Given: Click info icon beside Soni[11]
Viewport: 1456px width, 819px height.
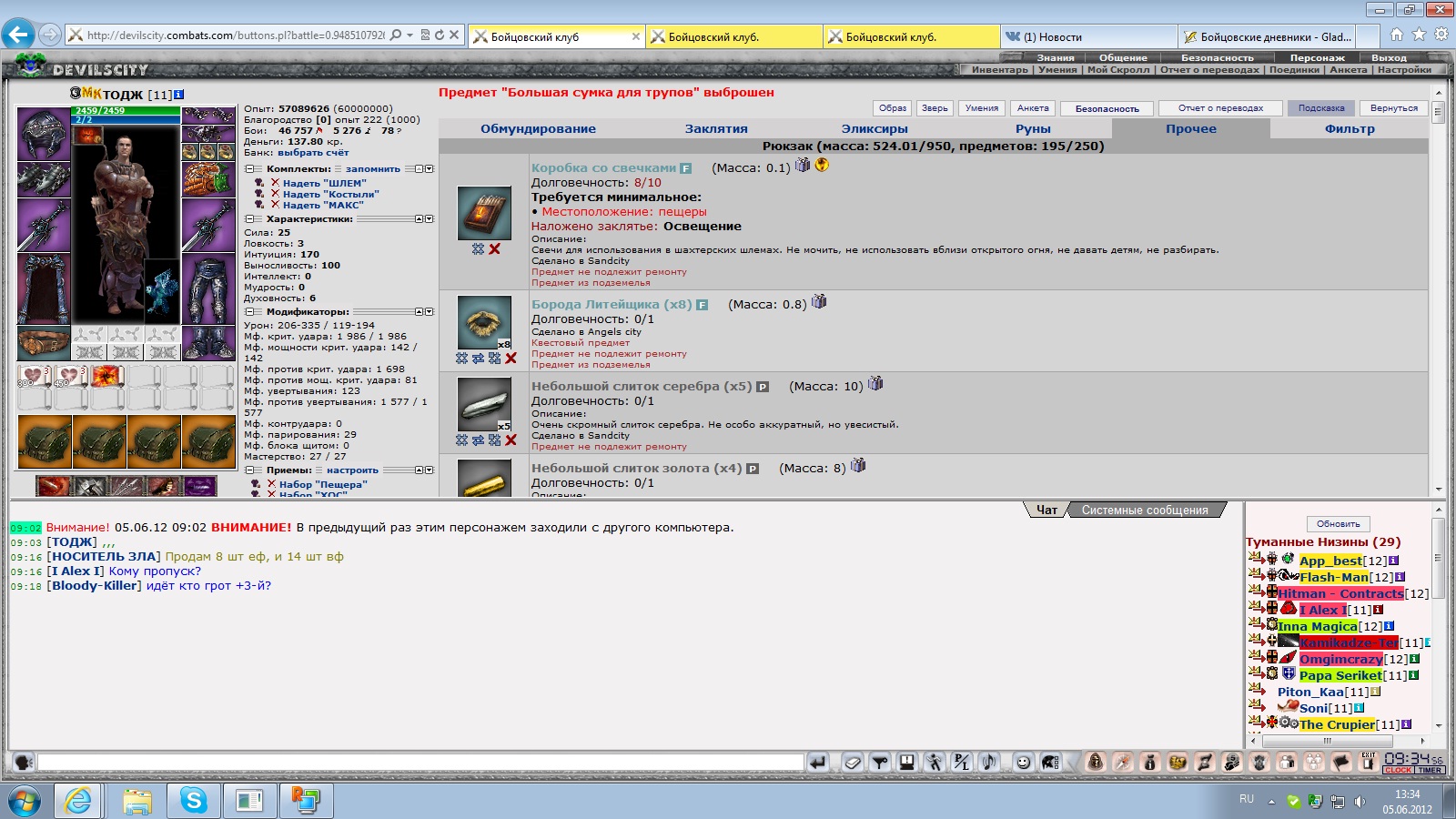Looking at the screenshot, I should tap(1359, 709).
